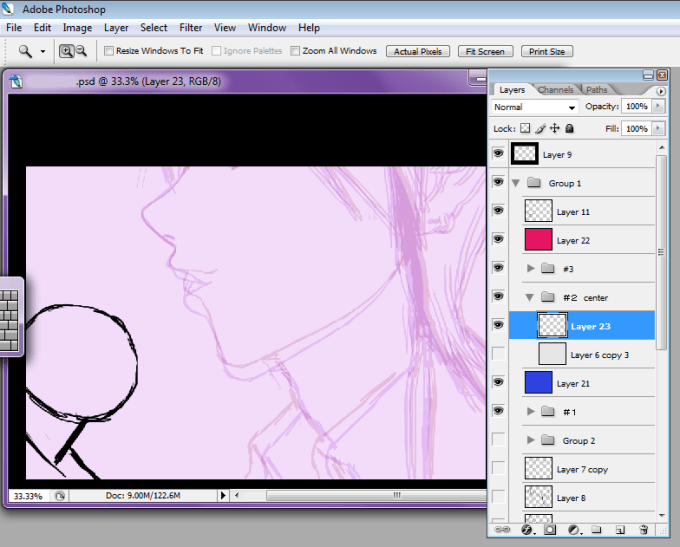The width and height of the screenshot is (680, 547).
Task: Hide Group 1 with its eye icon
Action: [498, 182]
